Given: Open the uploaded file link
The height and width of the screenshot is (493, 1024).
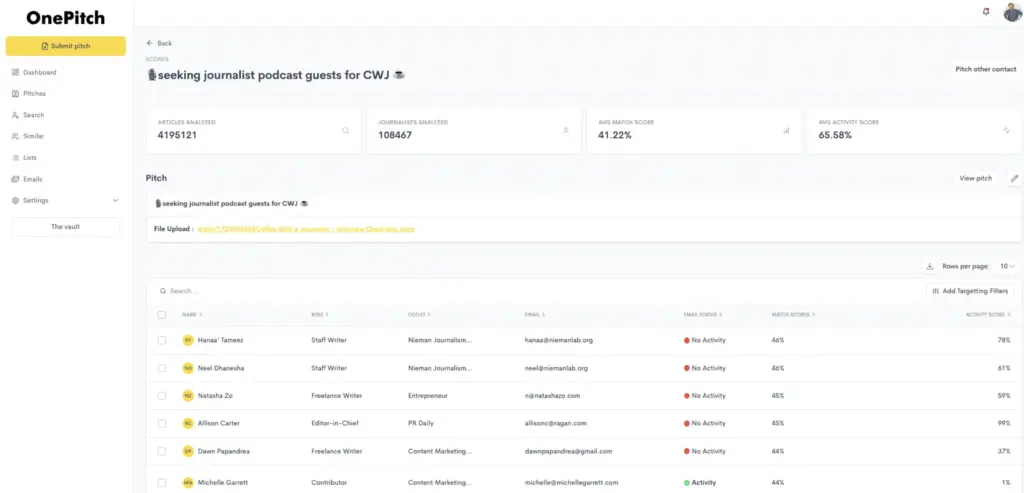Looking at the screenshot, I should [x=306, y=229].
